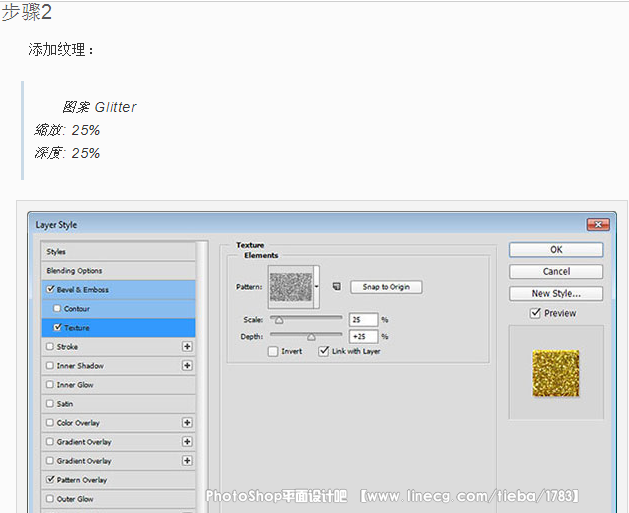Click the plus icon beside Stroke
Screen dimensions: 629x513
pos(187,347)
